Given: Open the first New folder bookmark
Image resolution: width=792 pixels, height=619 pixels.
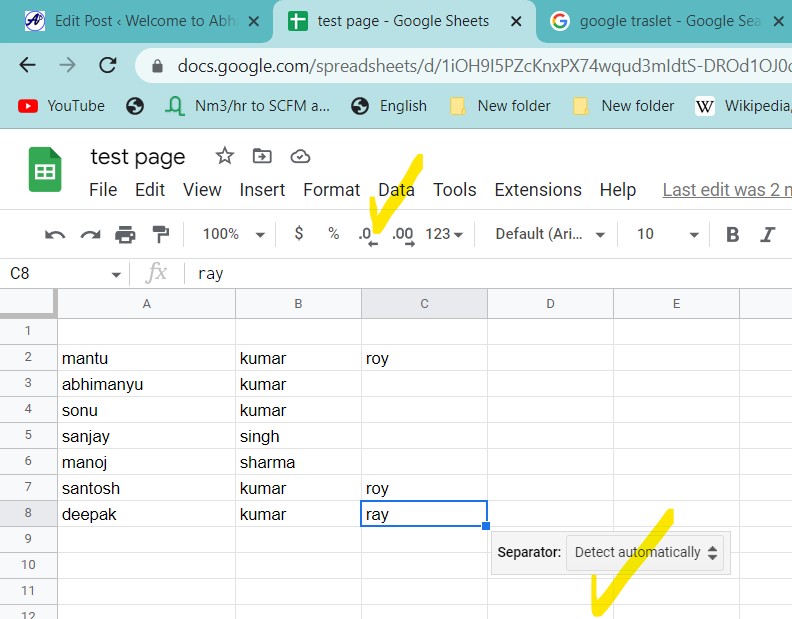Looking at the screenshot, I should (500, 106).
